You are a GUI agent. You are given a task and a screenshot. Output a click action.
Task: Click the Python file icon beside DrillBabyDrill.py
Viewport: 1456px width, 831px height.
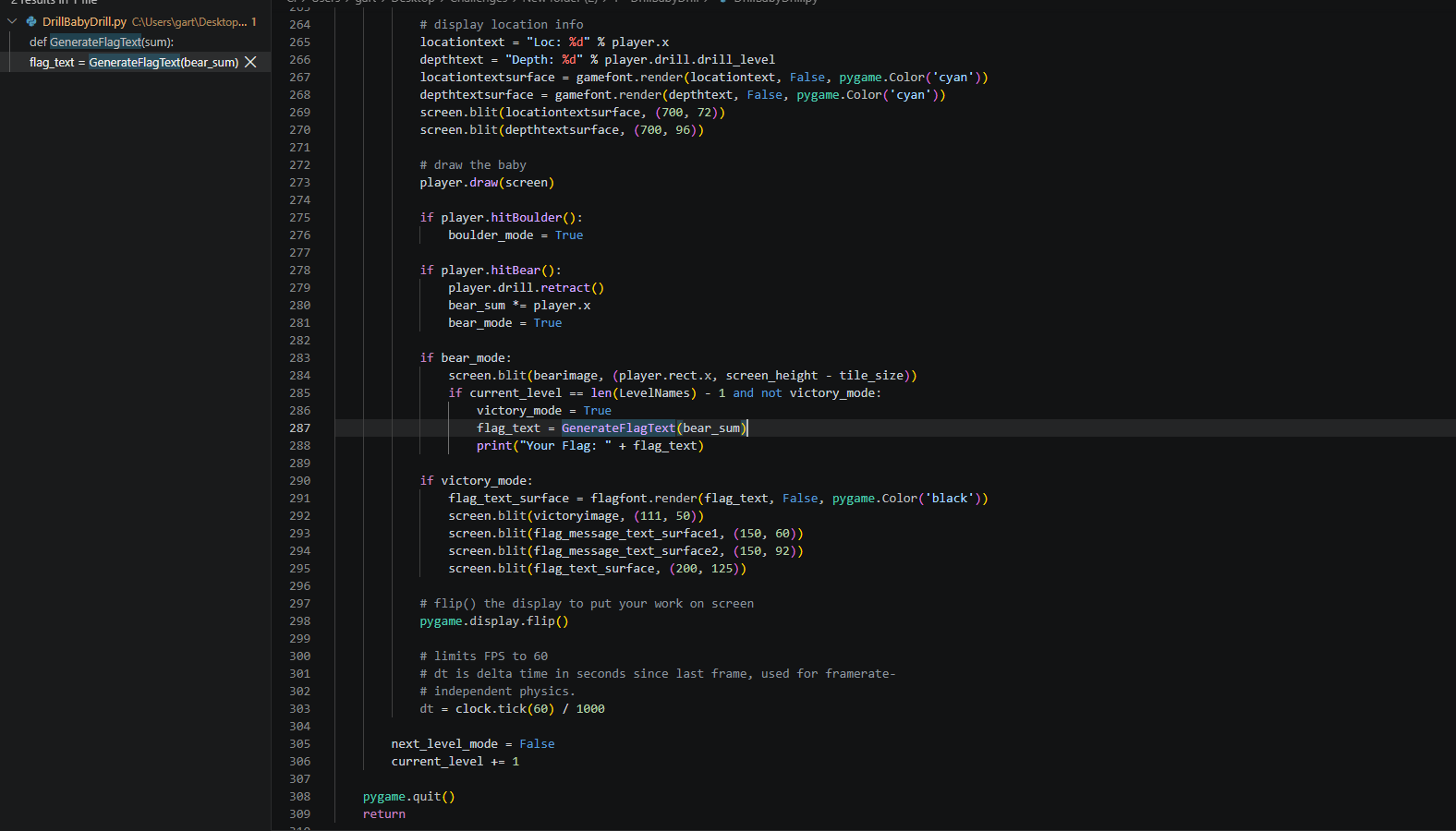click(x=31, y=21)
